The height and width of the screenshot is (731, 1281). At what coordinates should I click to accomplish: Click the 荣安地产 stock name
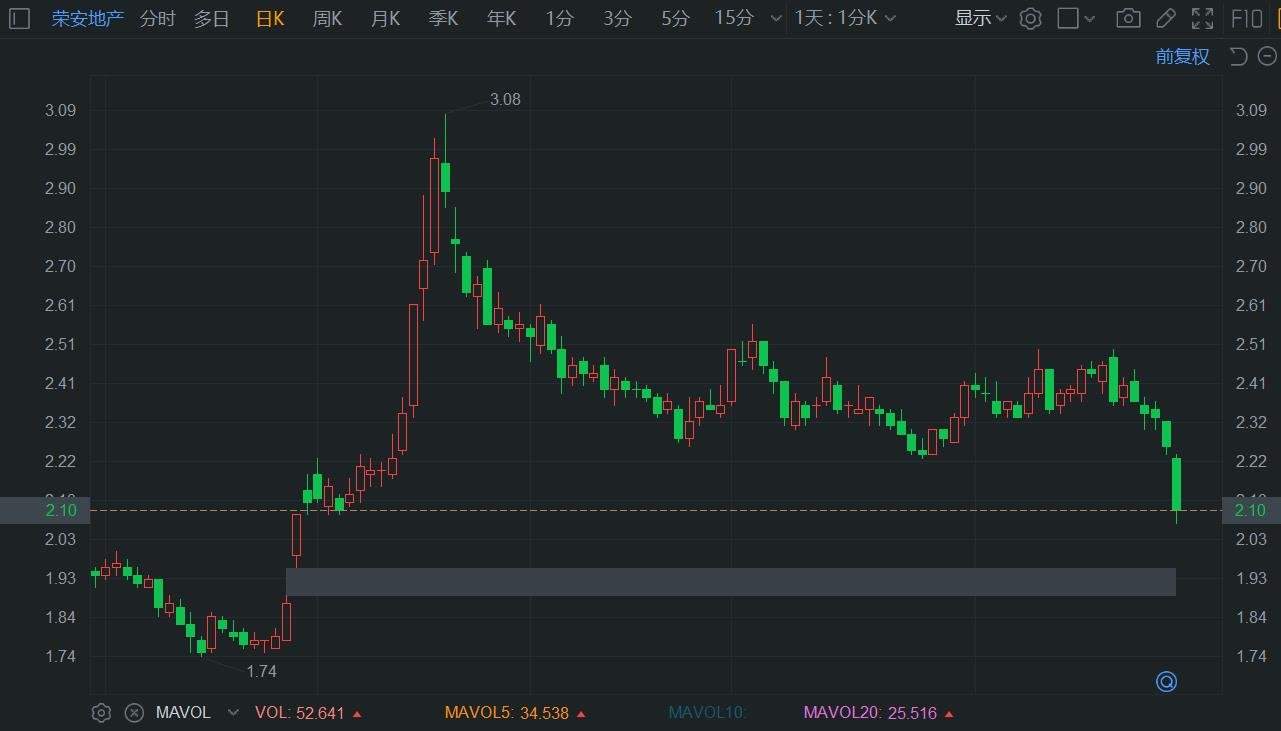pyautogui.click(x=88, y=18)
